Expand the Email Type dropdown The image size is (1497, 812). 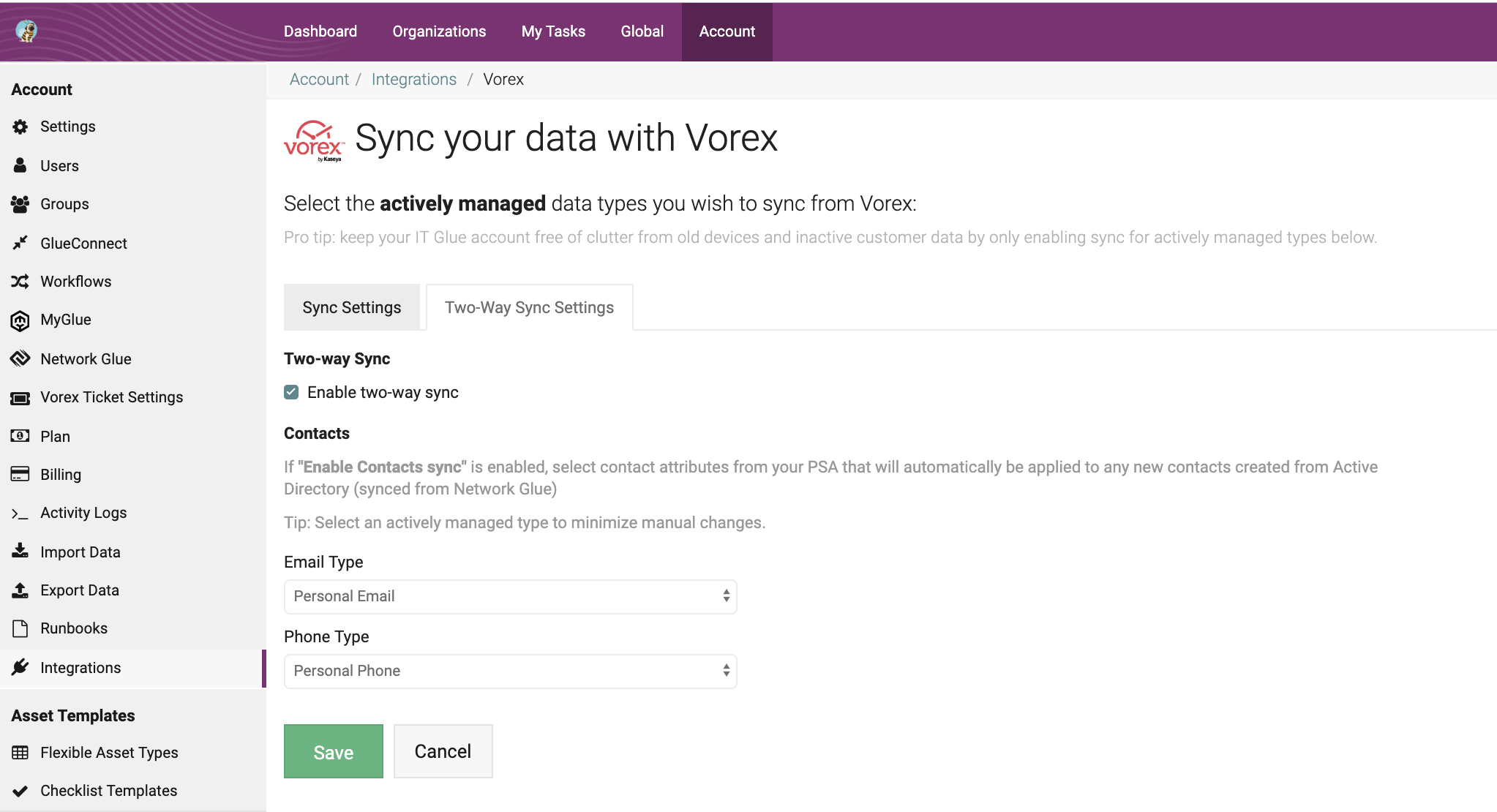click(510, 596)
